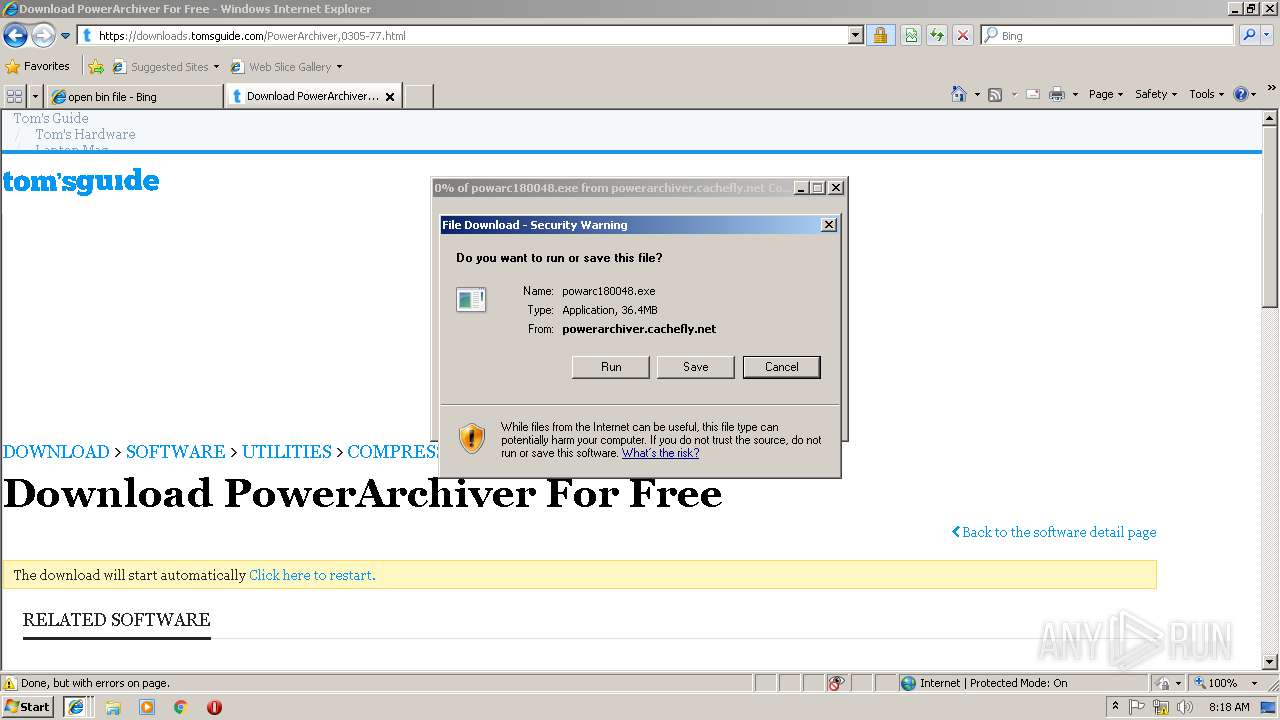This screenshot has height=720, width=1280.
Task: Click the Refresh page icon
Action: (937, 35)
